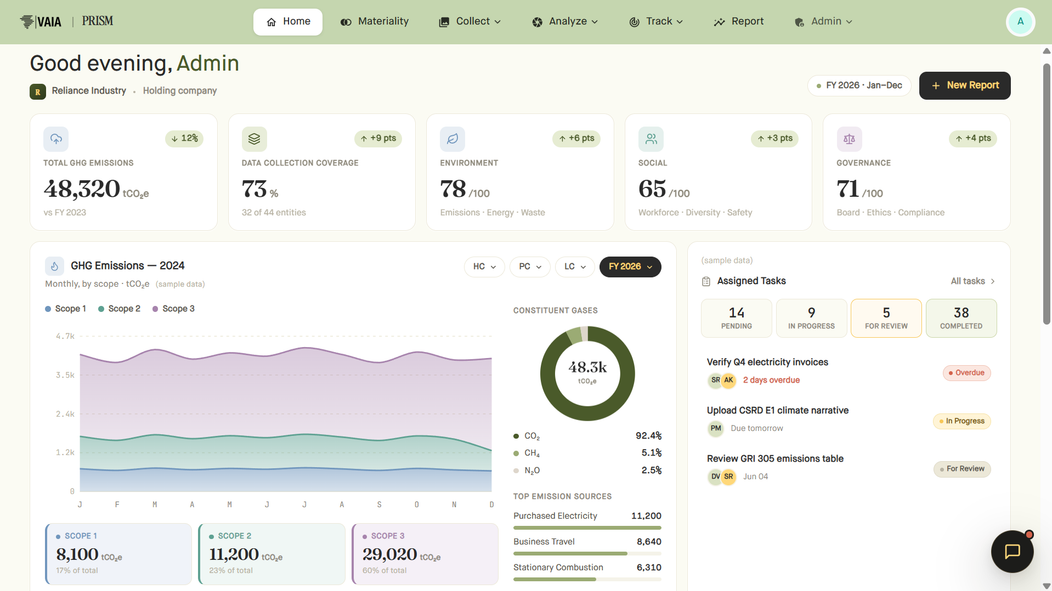Open the chat bubble widget
Screen dimensions: 1052x591
point(1012,551)
